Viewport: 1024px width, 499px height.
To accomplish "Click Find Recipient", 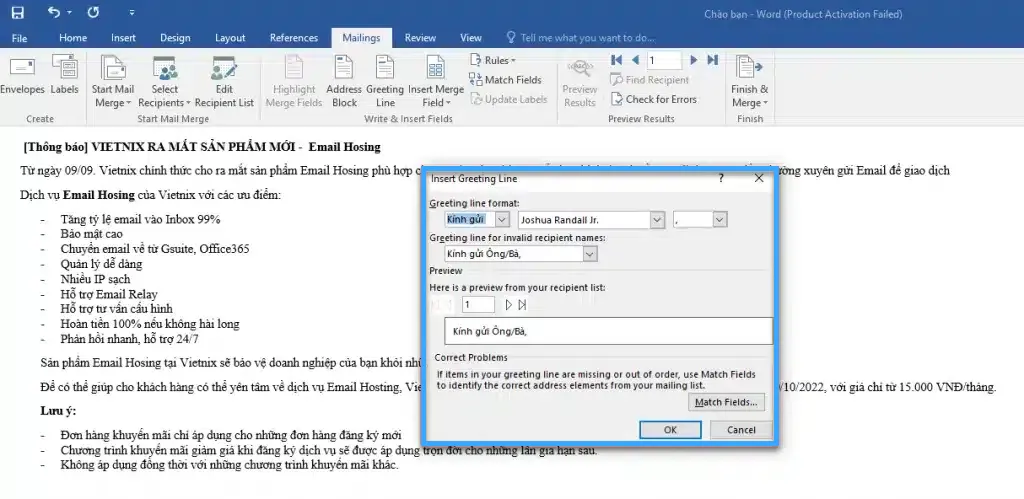I will click(x=649, y=80).
